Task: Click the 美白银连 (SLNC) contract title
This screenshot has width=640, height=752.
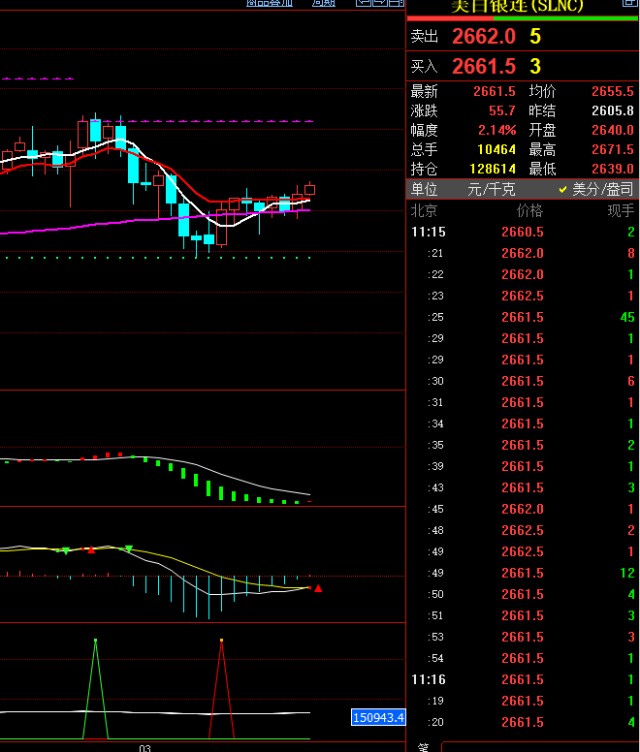Action: coord(516,6)
